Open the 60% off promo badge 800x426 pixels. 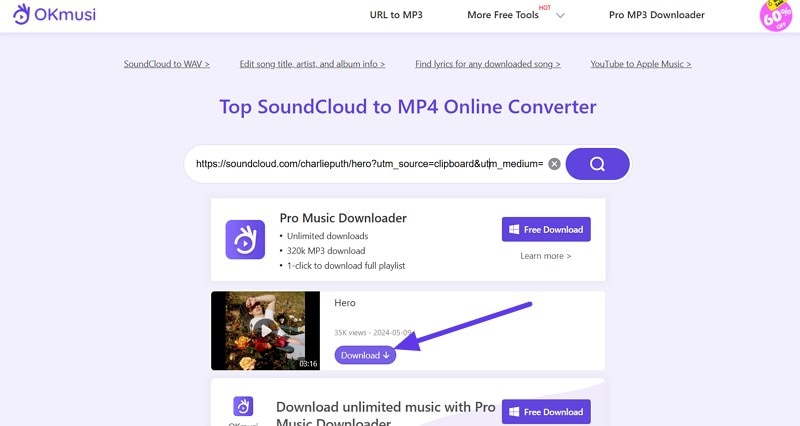776,16
